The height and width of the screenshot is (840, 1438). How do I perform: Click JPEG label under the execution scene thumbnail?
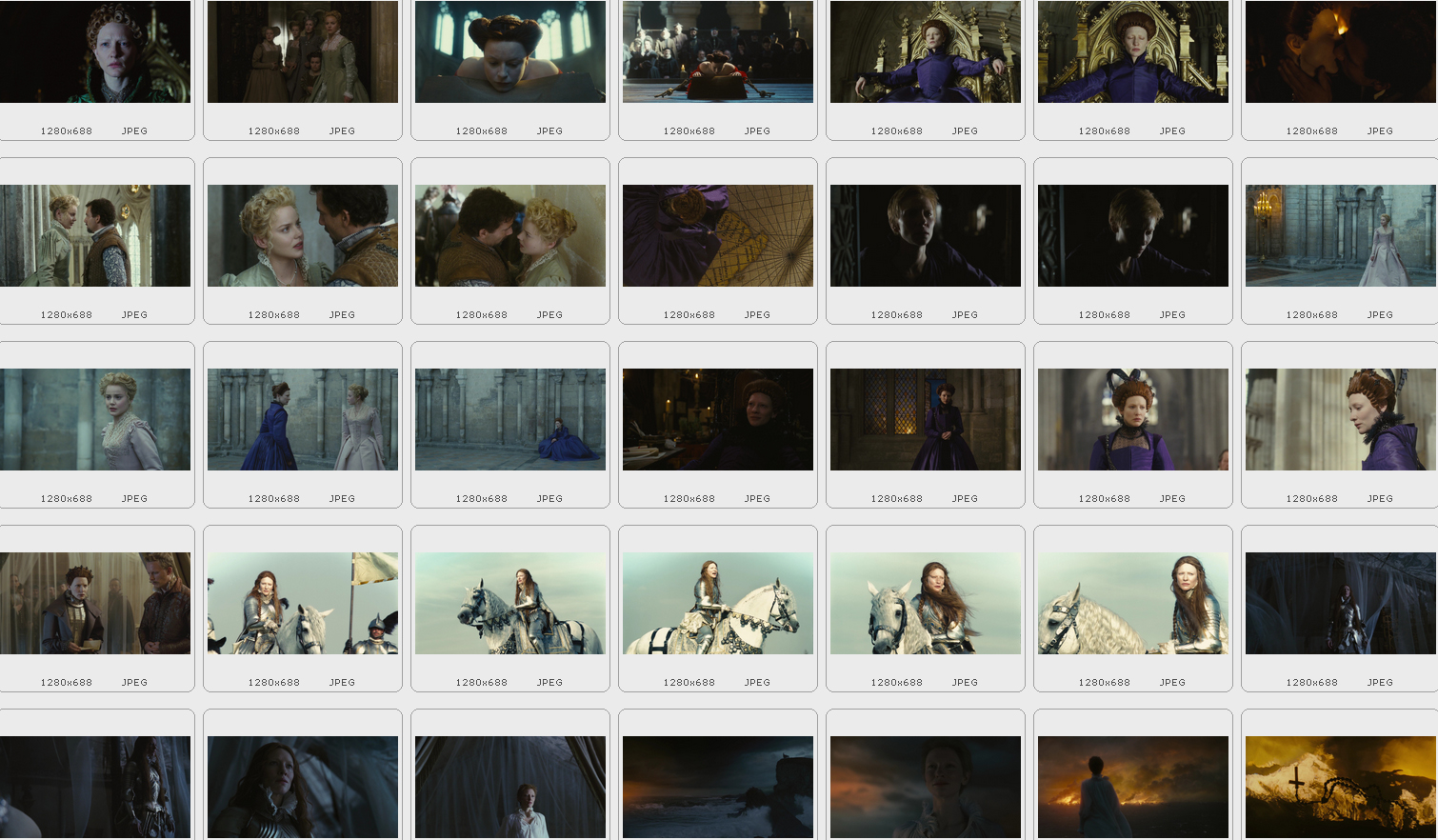[x=757, y=131]
